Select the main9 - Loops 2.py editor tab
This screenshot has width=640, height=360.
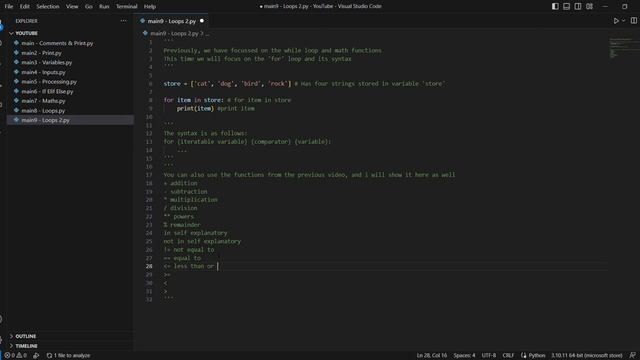coord(171,21)
